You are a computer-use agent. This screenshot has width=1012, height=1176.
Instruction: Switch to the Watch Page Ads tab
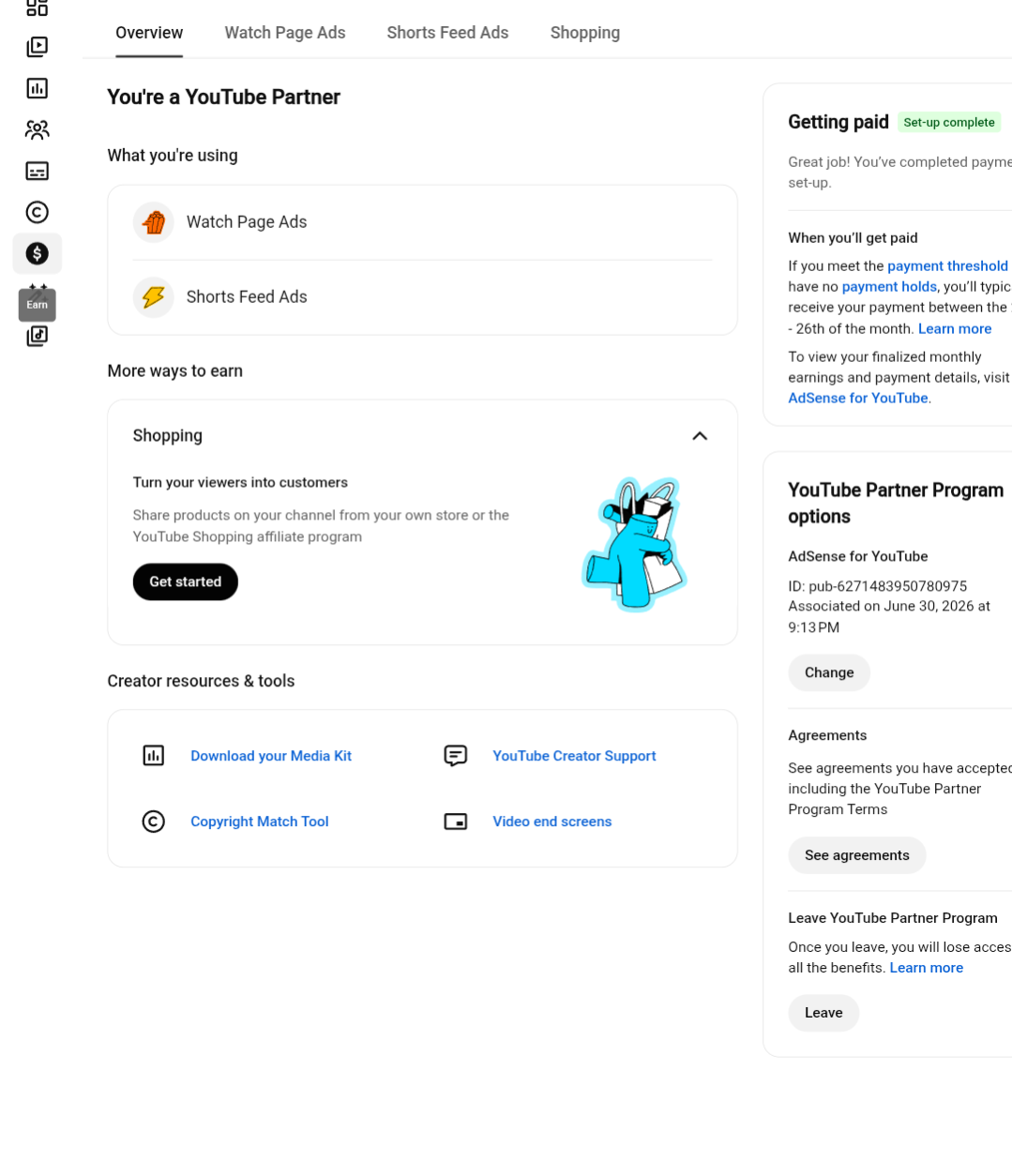pyautogui.click(x=285, y=33)
